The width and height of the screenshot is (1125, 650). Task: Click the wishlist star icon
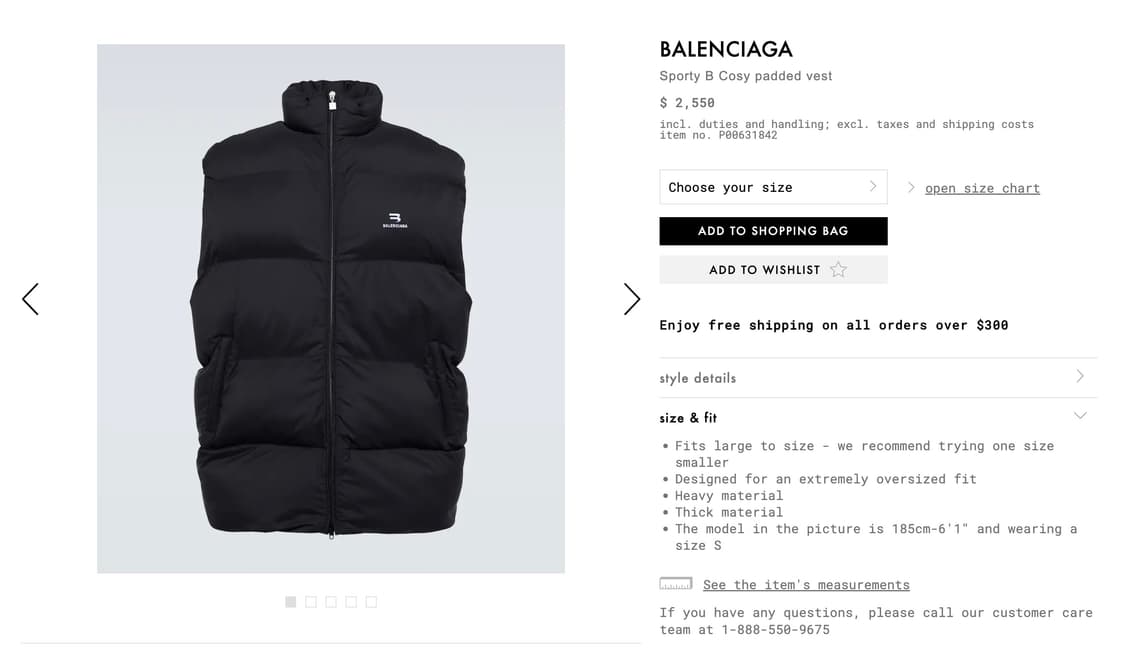pos(838,270)
